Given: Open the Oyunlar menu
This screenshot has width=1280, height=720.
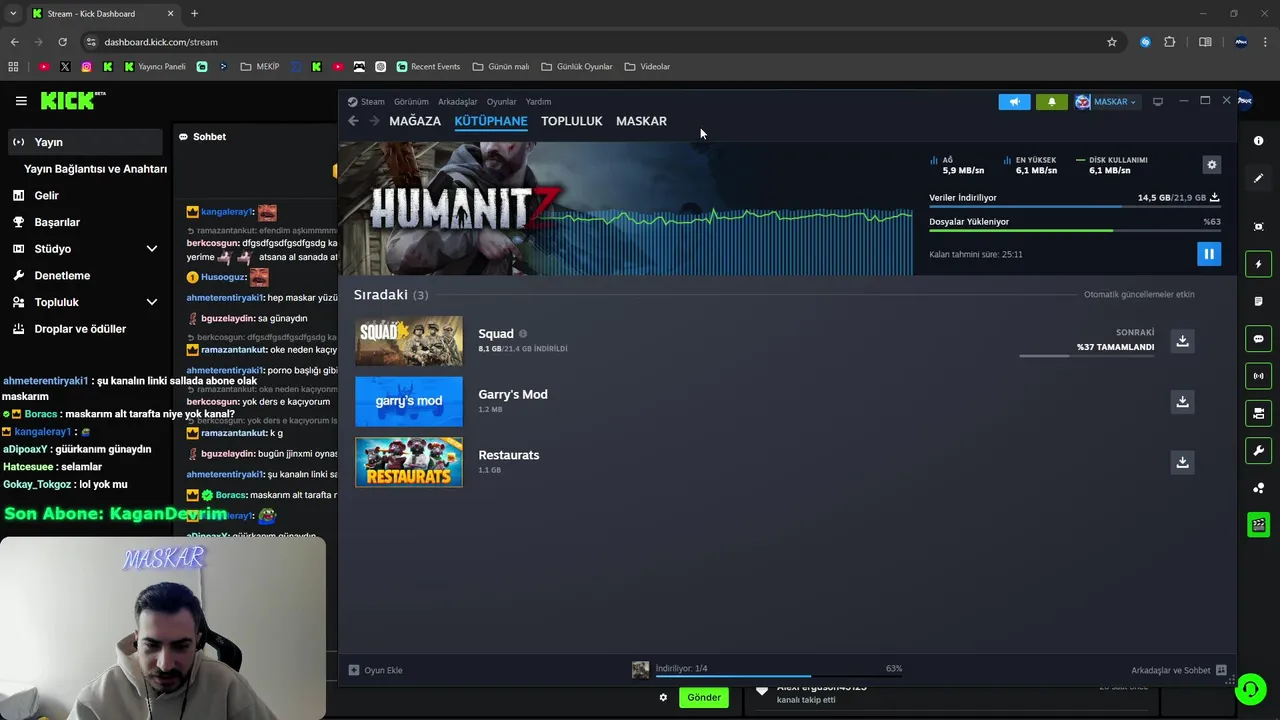Looking at the screenshot, I should click(502, 102).
